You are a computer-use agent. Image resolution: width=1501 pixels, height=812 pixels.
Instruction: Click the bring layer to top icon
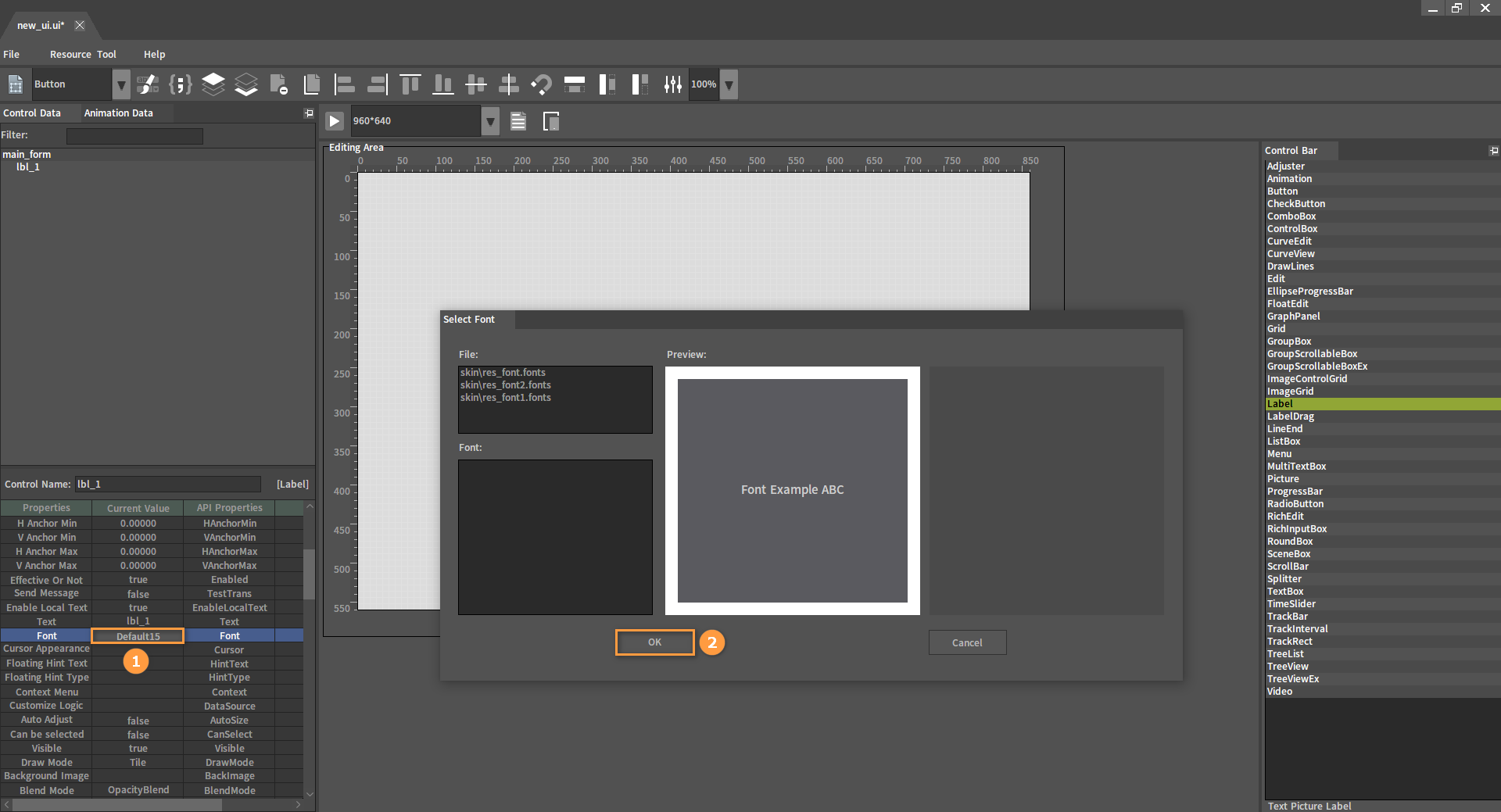pyautogui.click(x=213, y=84)
